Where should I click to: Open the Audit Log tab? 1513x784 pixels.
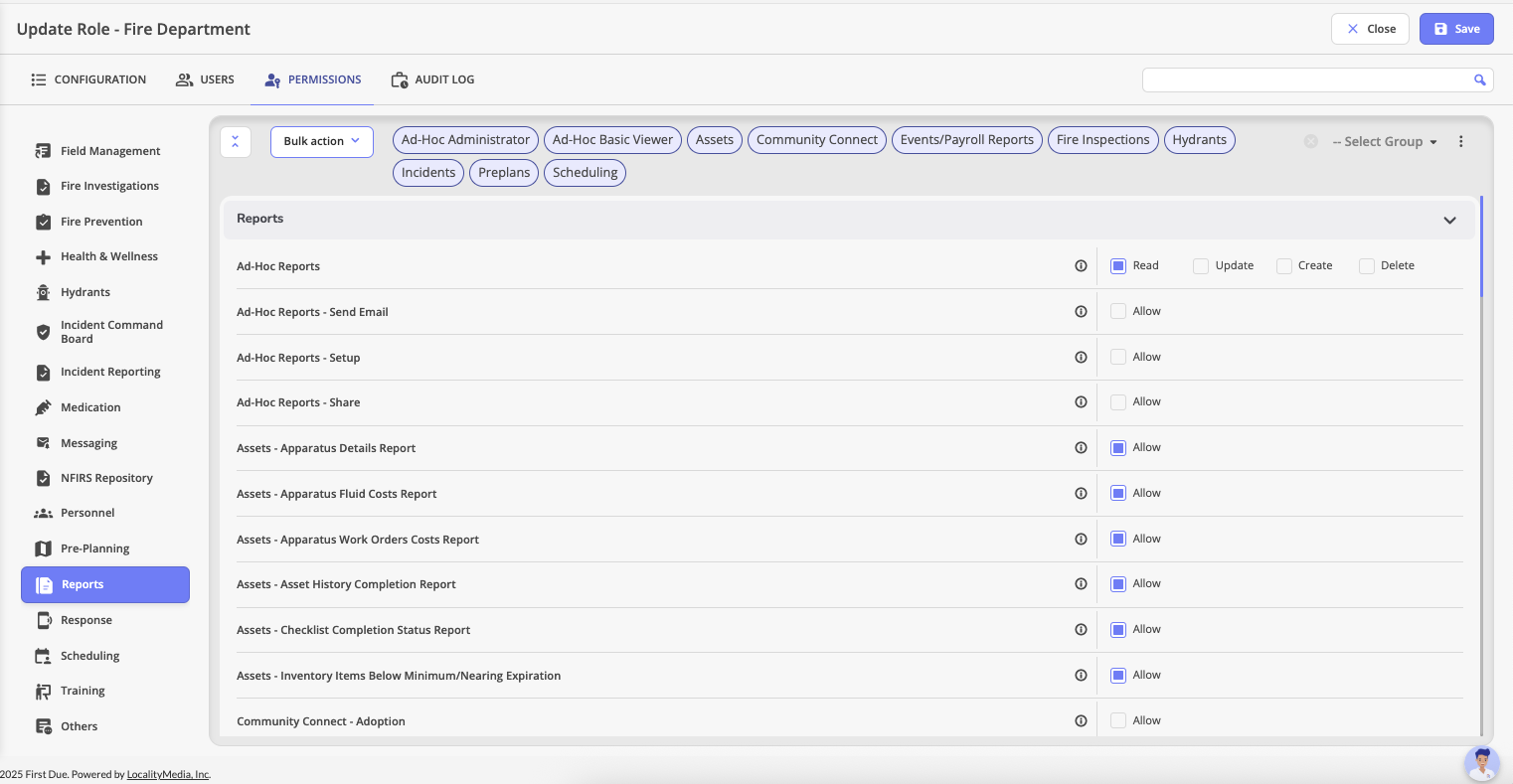[432, 79]
